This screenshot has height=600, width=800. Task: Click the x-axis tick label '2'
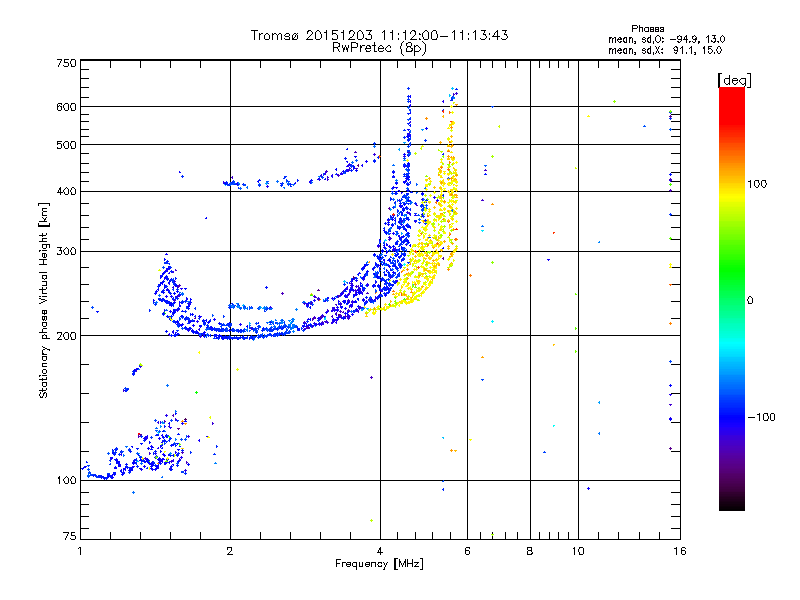(230, 551)
